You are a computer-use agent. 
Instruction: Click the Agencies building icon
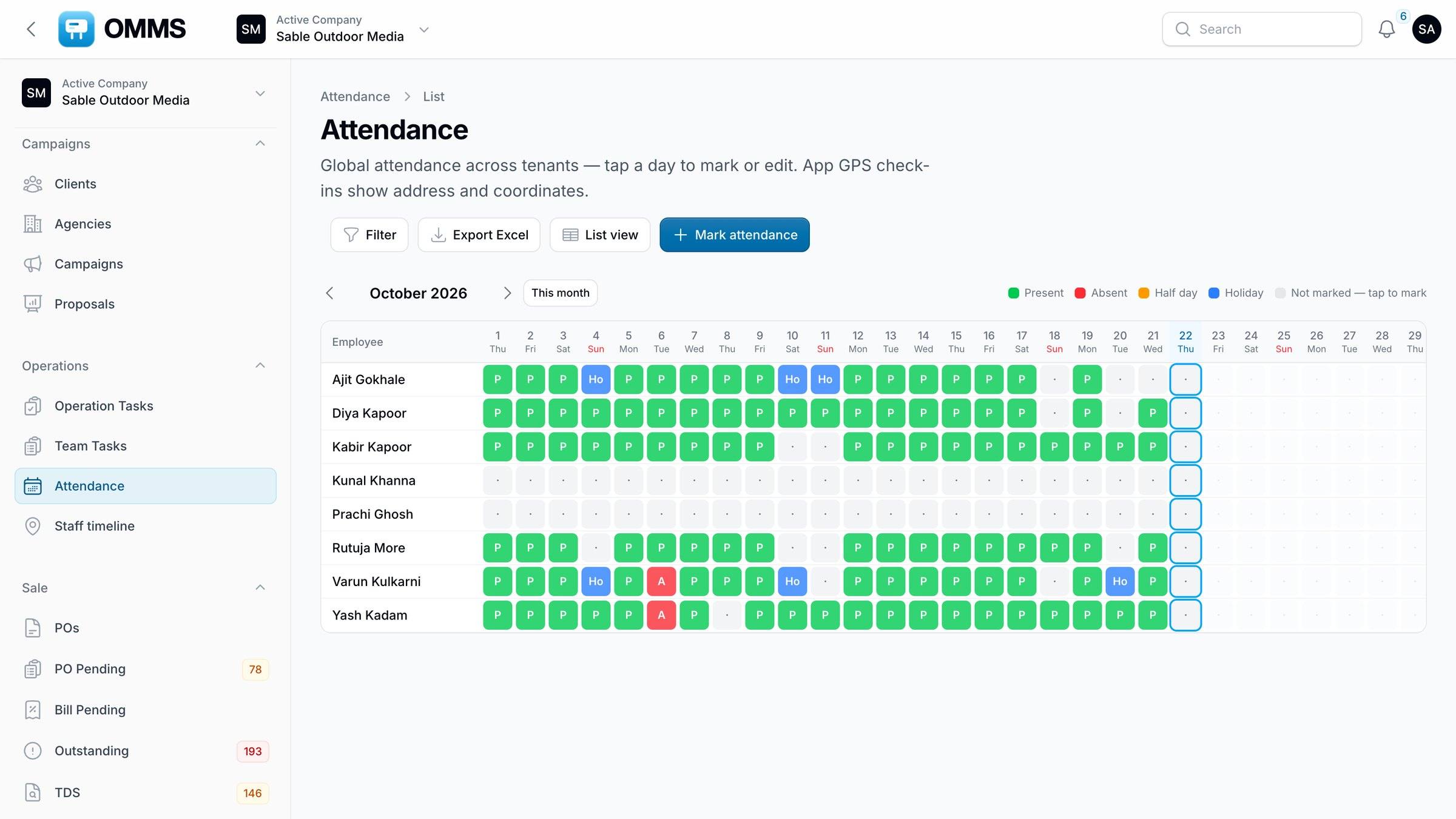click(33, 224)
